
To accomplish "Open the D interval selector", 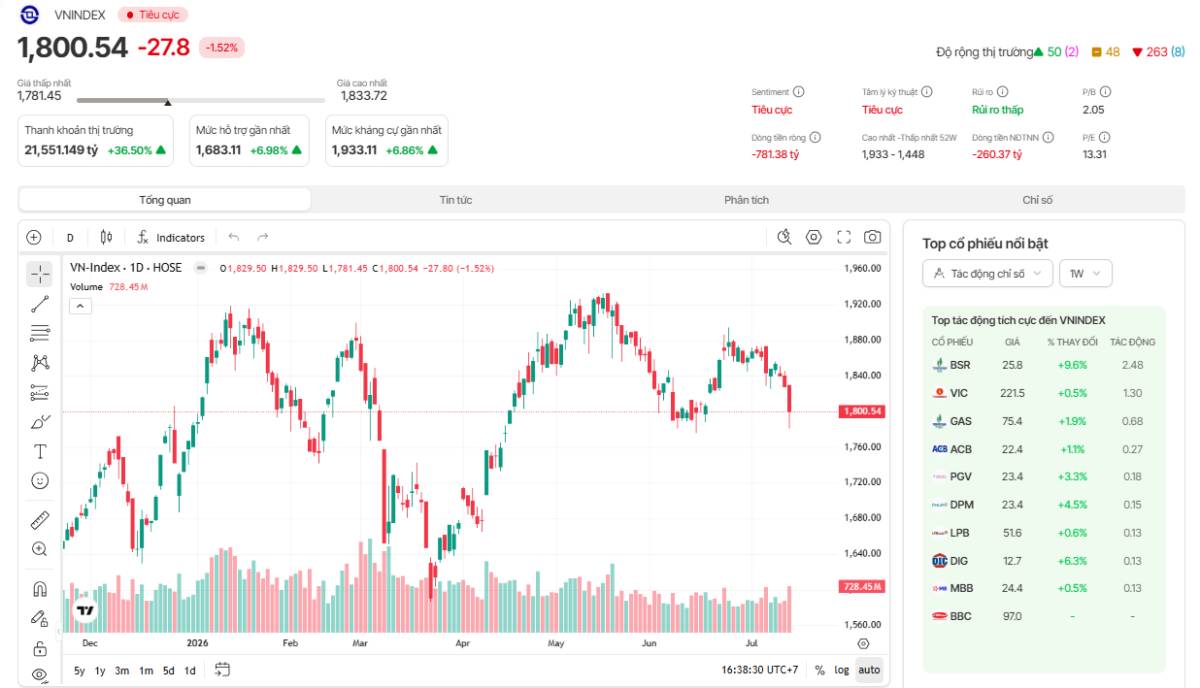I will (x=70, y=237).
